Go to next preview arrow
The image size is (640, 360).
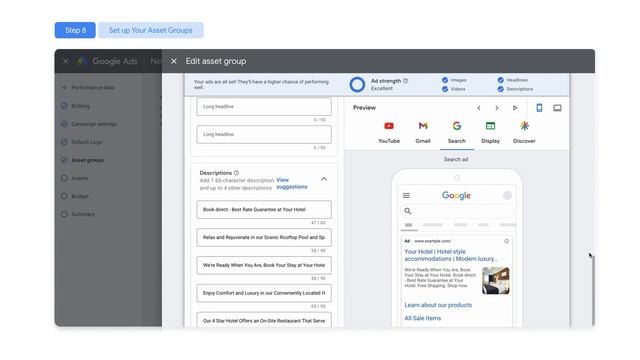point(497,108)
